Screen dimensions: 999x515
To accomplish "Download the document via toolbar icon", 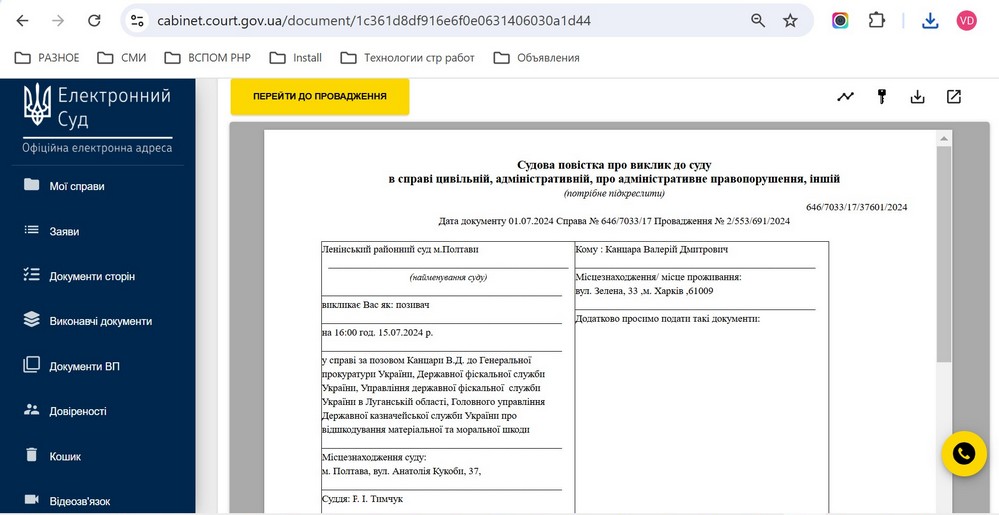I will tap(917, 97).
